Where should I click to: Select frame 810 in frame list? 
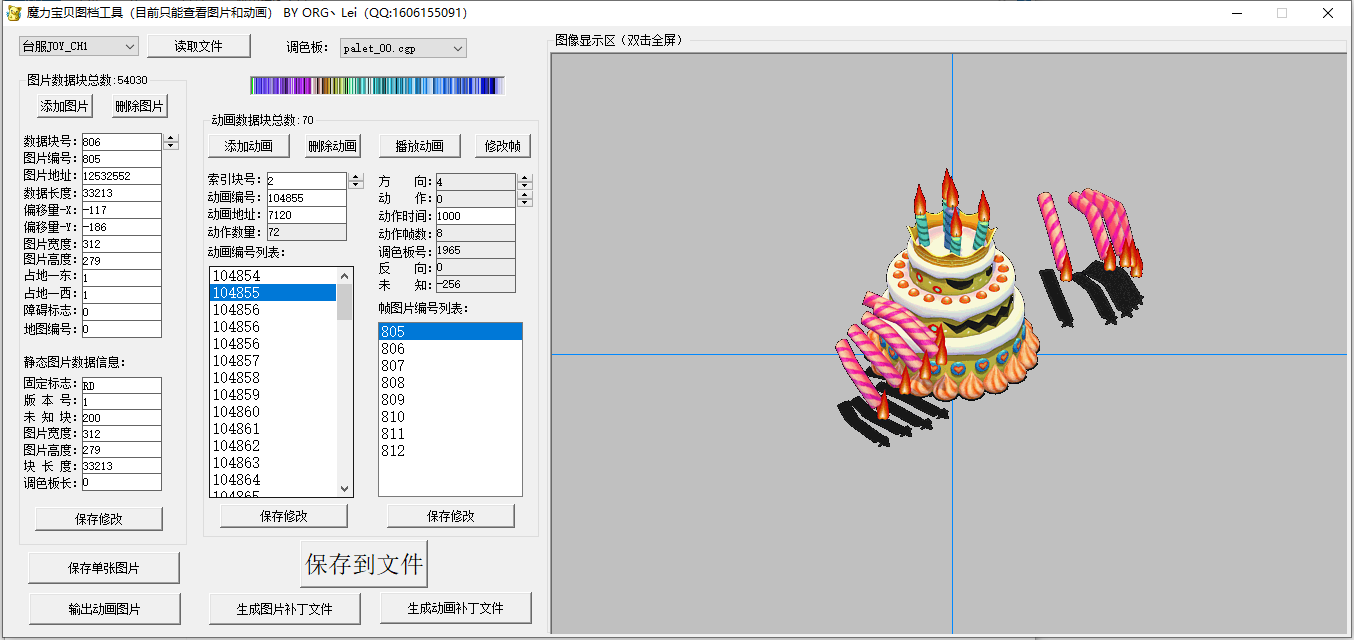pyautogui.click(x=450, y=417)
